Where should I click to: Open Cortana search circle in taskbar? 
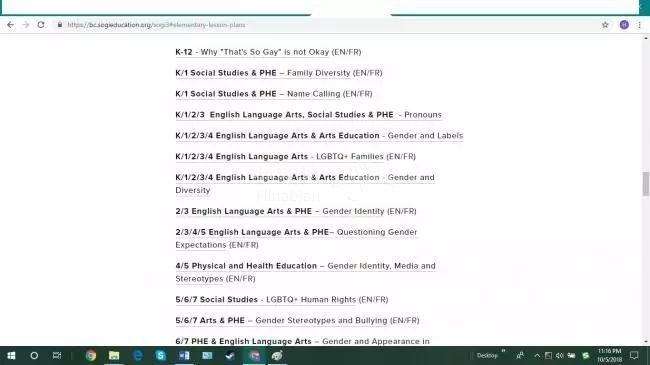pyautogui.click(x=34, y=355)
